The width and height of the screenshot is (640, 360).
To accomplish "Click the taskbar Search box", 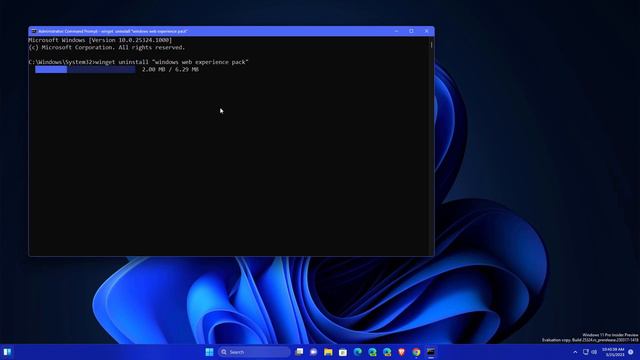I will point(254,352).
